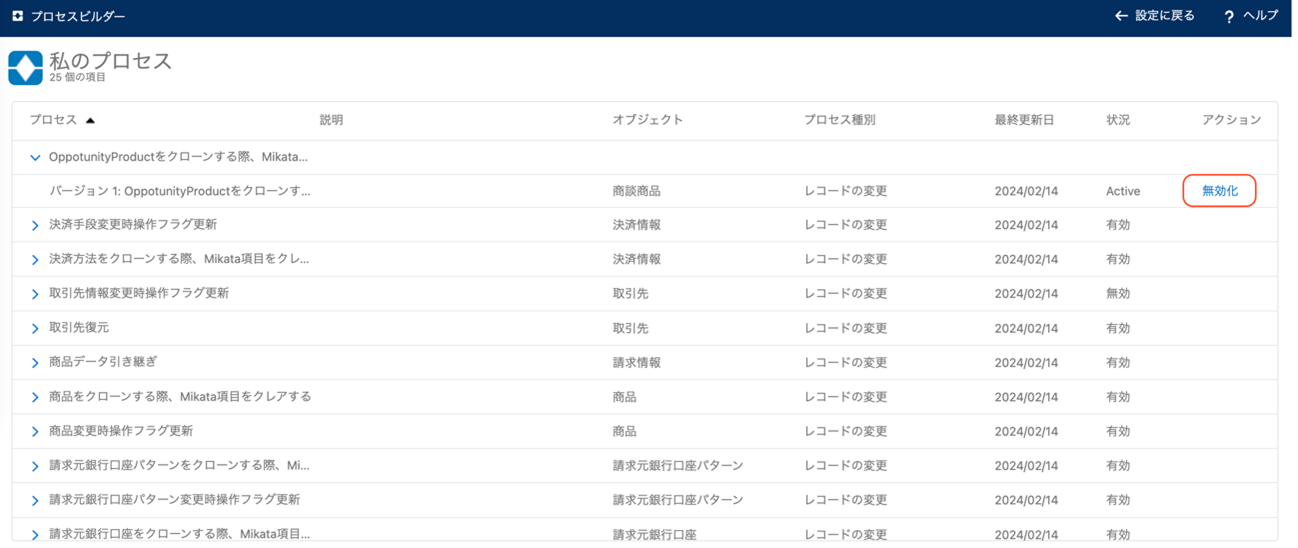Image resolution: width=1298 pixels, height=548 pixels.
Task: Go back via 設定に戻る link
Action: point(1164,16)
